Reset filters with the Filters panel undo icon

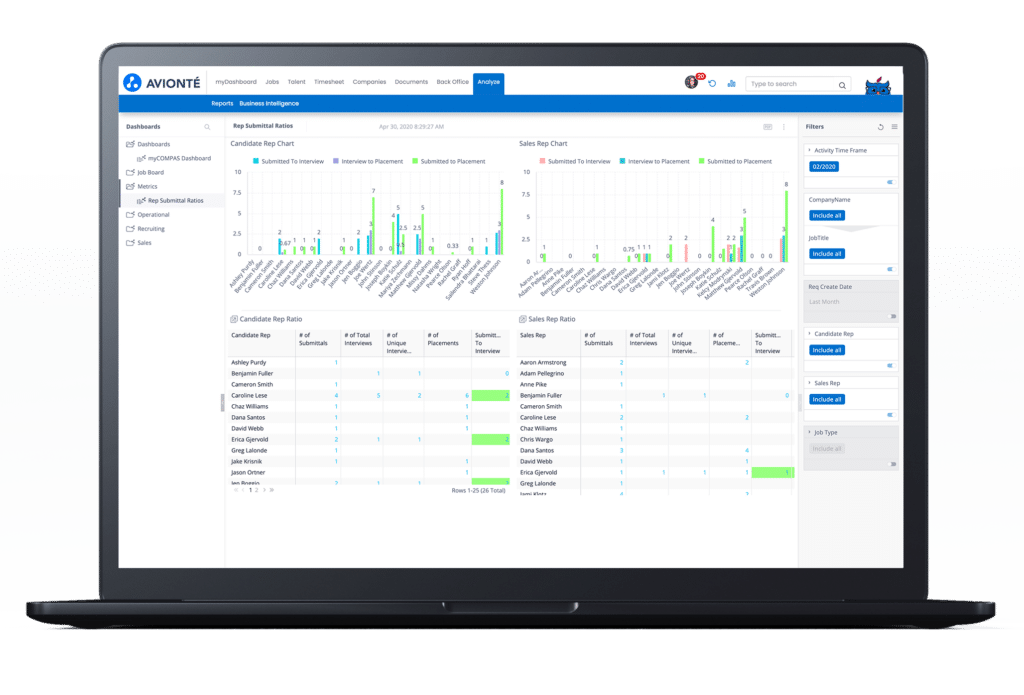880,127
